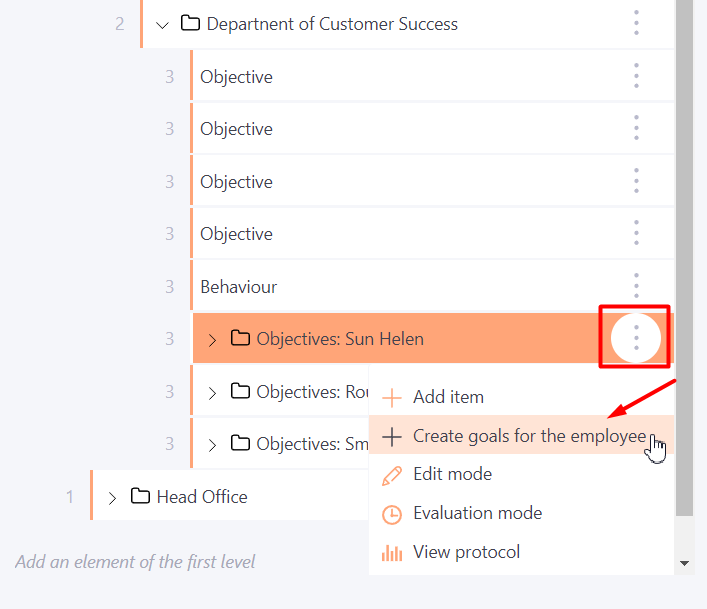Click the Objectives: Sm folder row
707x609 pixels.
click(x=280, y=444)
